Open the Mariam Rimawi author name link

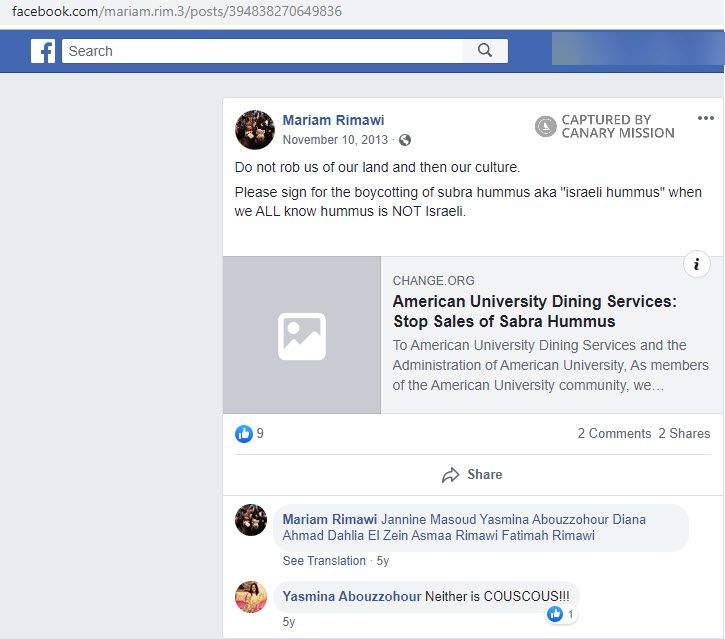click(x=333, y=120)
